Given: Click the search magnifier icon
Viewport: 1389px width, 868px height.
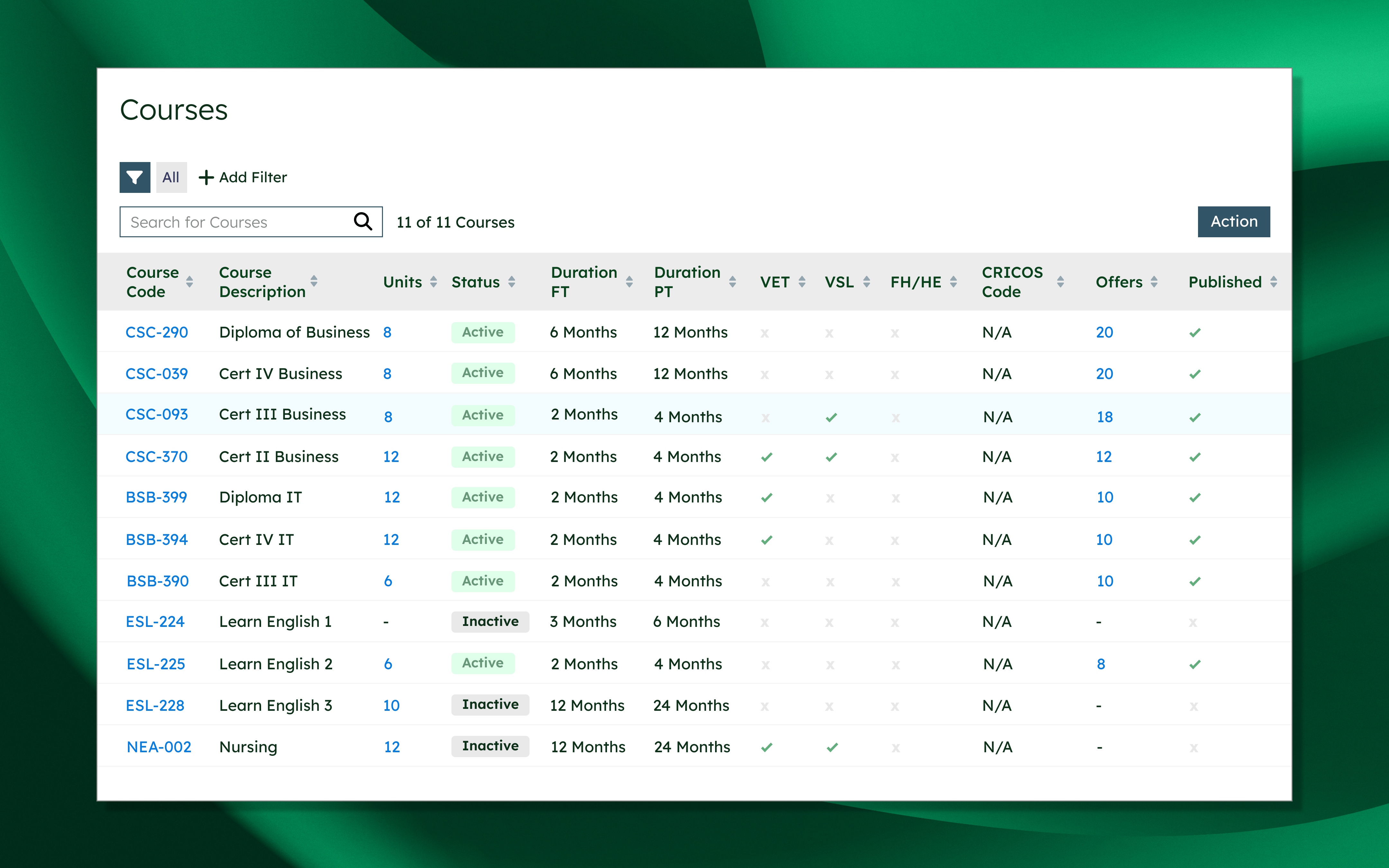Looking at the screenshot, I should [x=363, y=222].
